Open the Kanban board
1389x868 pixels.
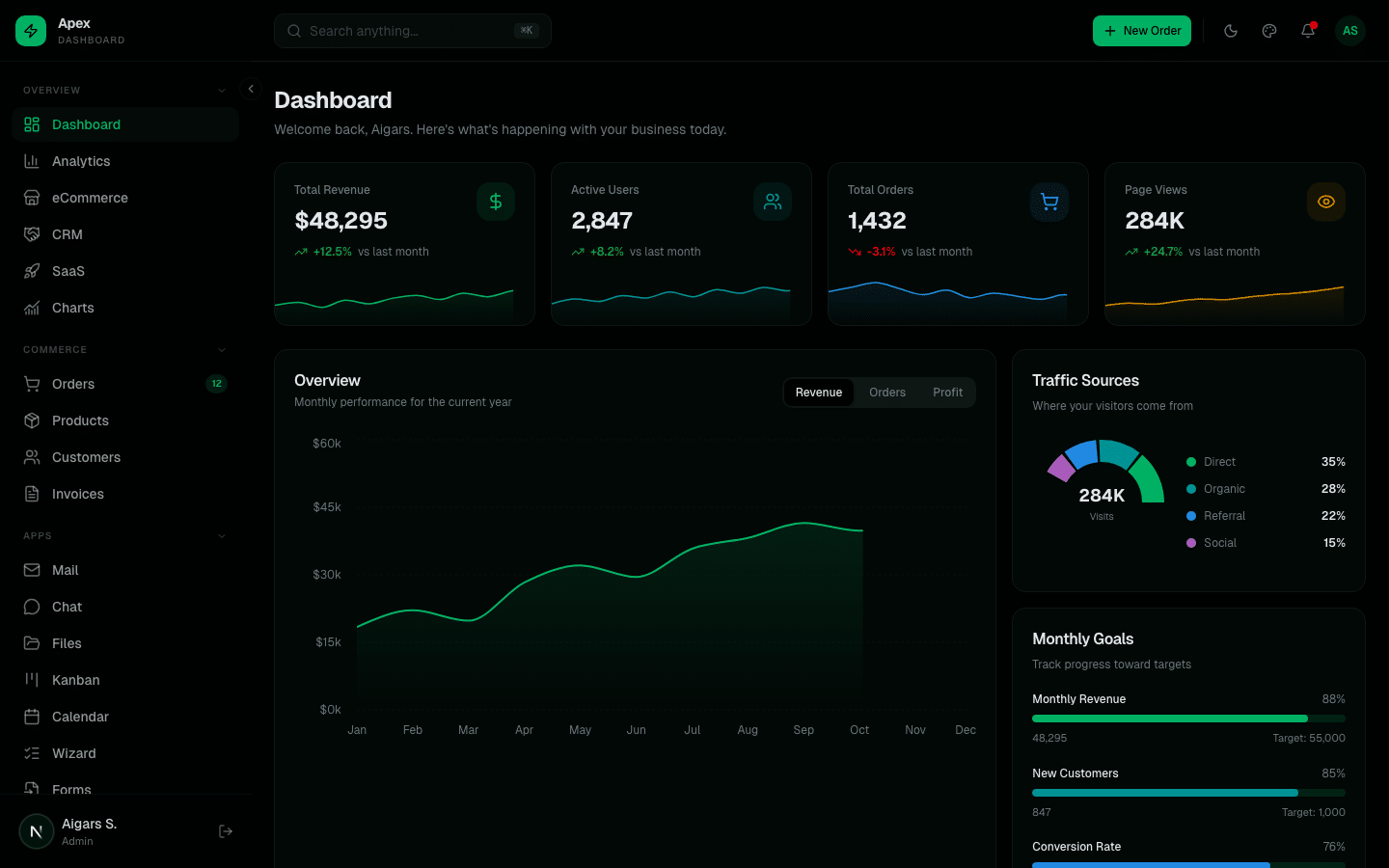[x=75, y=680]
